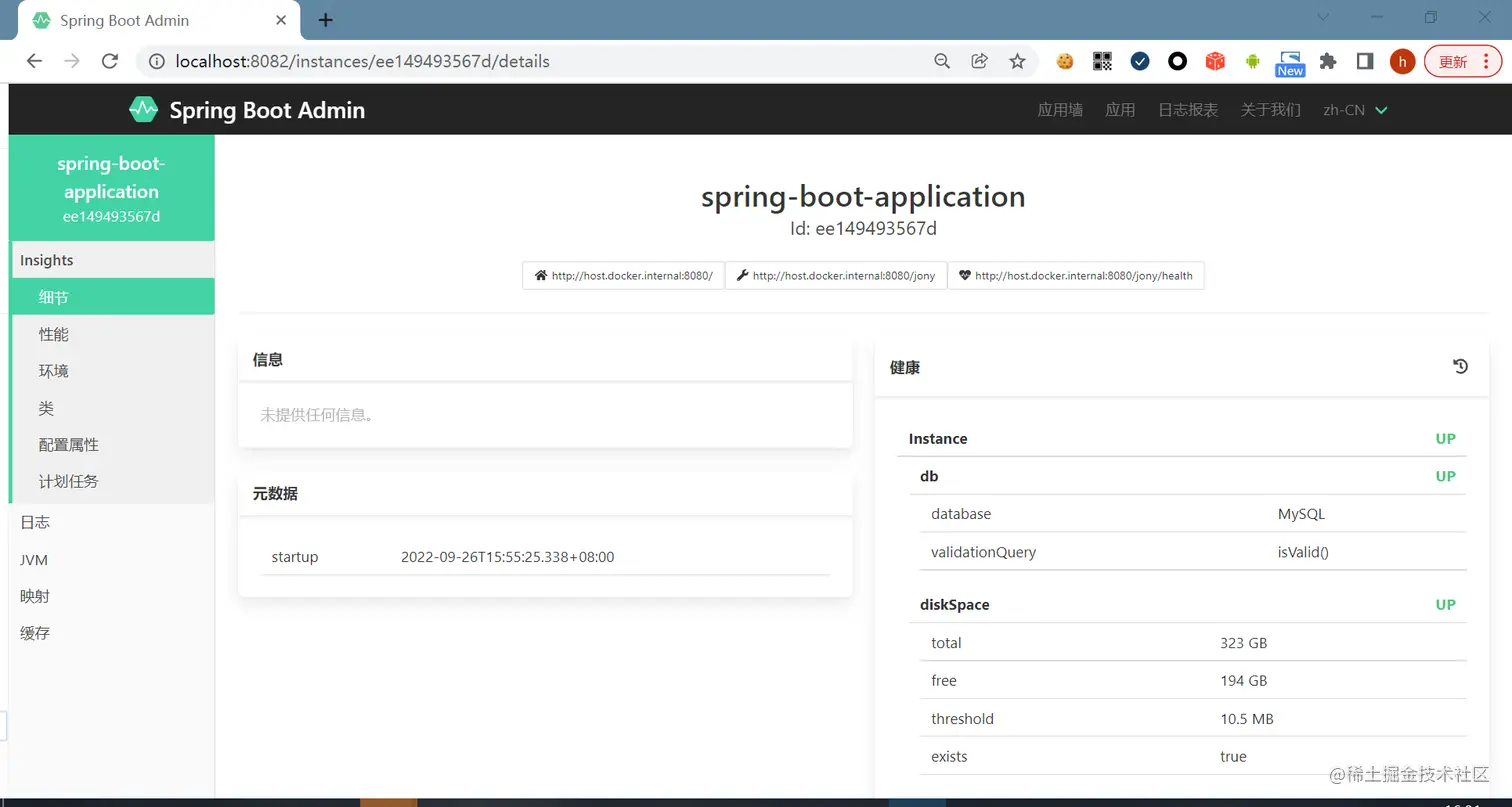
Task: Toggle the browser side panel icon
Action: 1365,61
